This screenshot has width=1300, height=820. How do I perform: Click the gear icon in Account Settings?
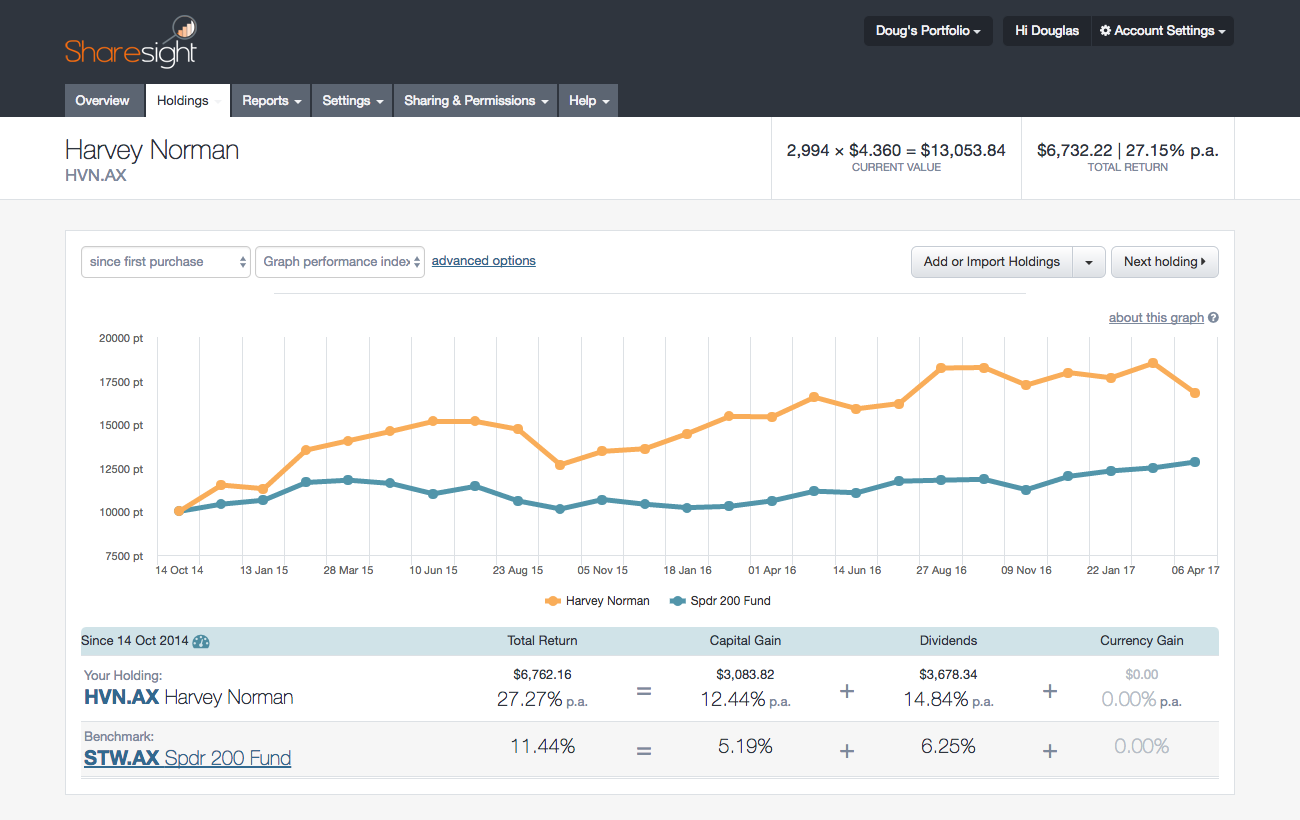(x=1105, y=31)
